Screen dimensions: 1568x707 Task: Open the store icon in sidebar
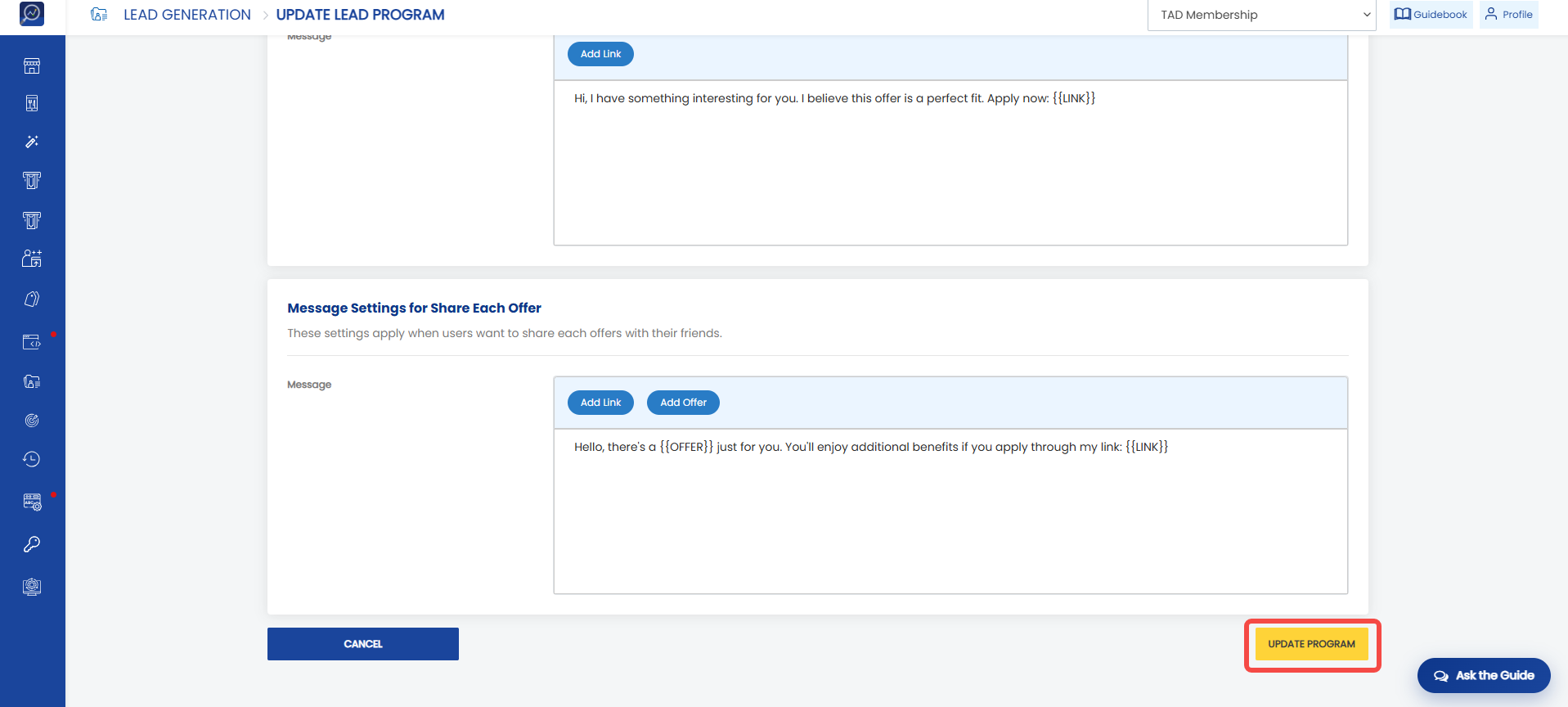[x=32, y=66]
